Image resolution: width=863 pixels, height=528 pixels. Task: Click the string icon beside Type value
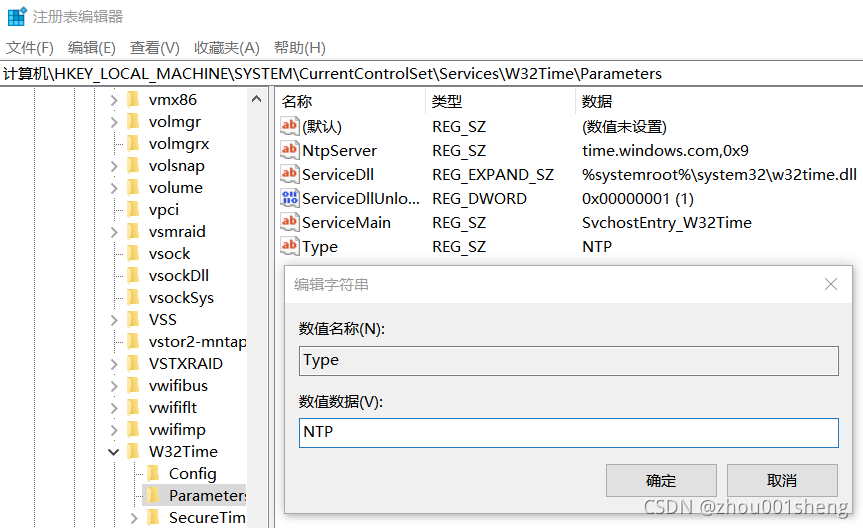pyautogui.click(x=290, y=246)
